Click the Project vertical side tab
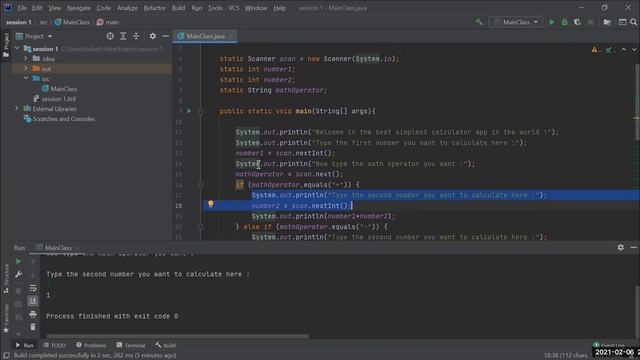 click(x=6, y=45)
